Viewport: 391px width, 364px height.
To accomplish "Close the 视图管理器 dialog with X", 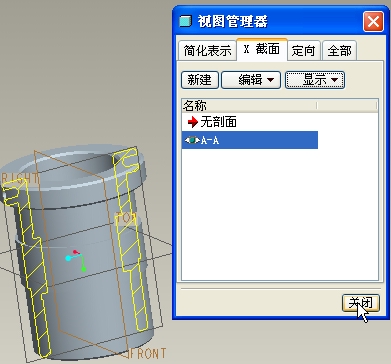I will point(373,22).
